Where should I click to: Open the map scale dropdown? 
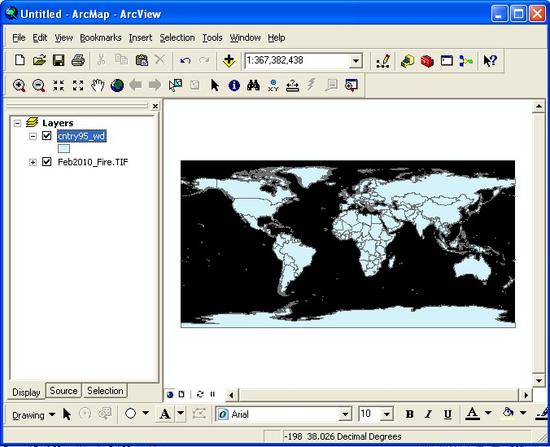pyautogui.click(x=356, y=61)
